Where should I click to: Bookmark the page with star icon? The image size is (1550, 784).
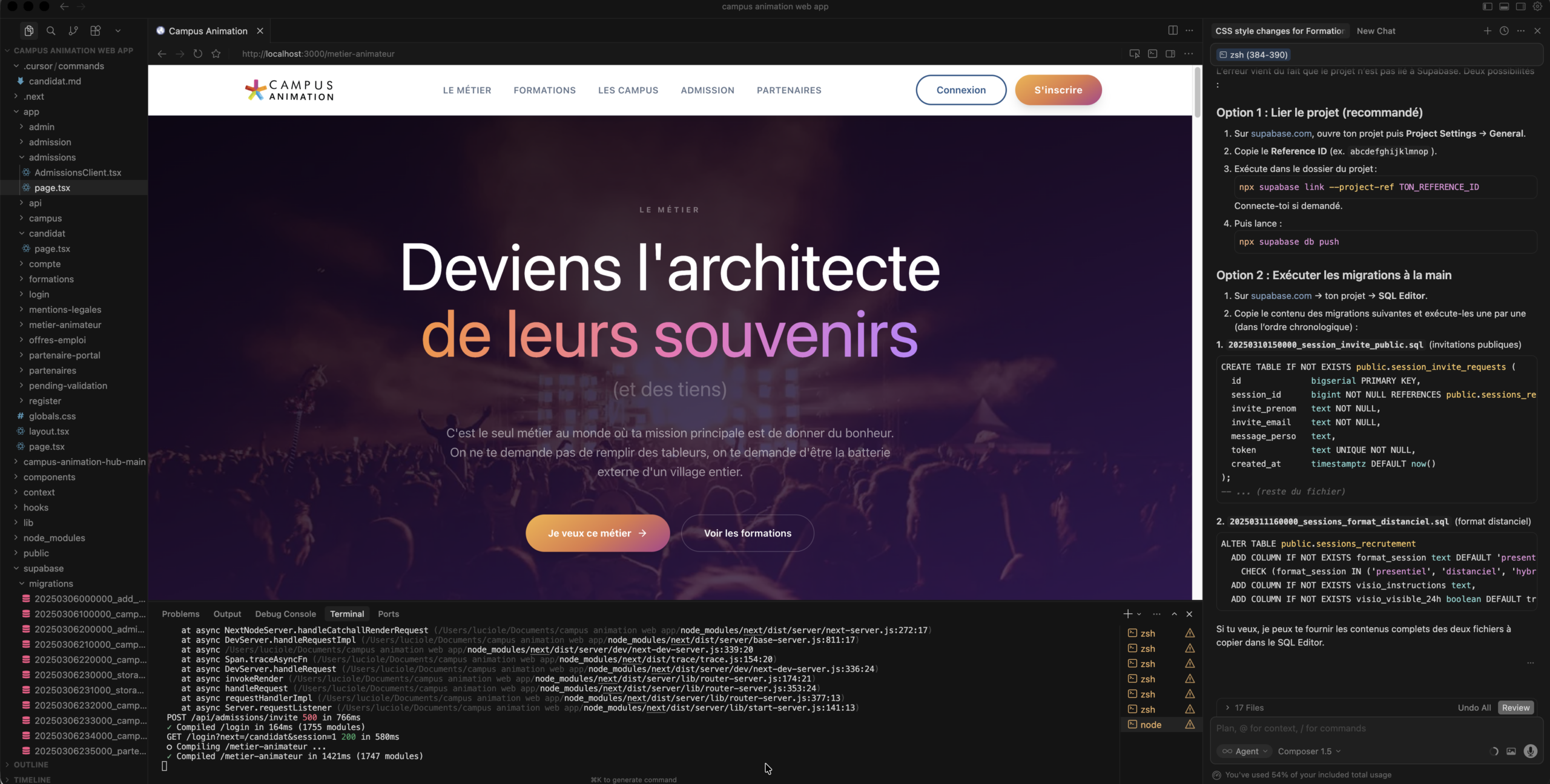tap(216, 54)
